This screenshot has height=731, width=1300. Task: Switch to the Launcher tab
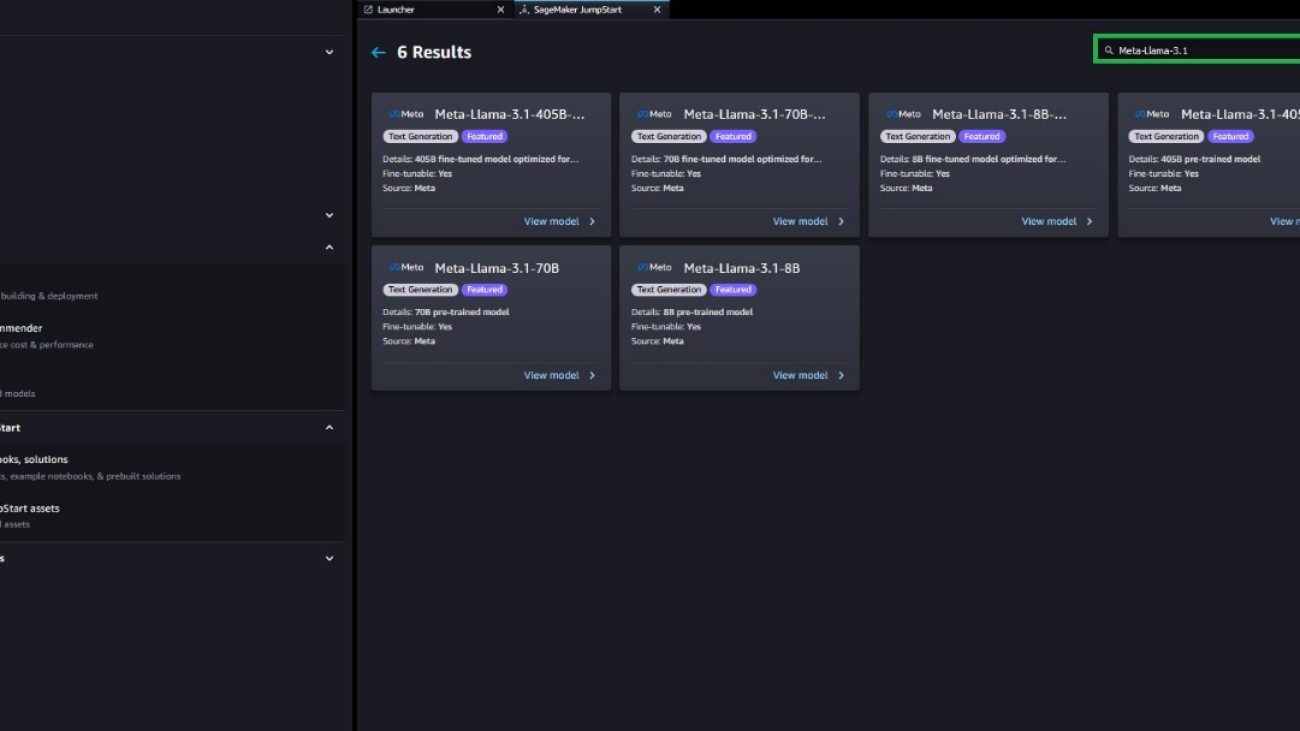click(436, 9)
